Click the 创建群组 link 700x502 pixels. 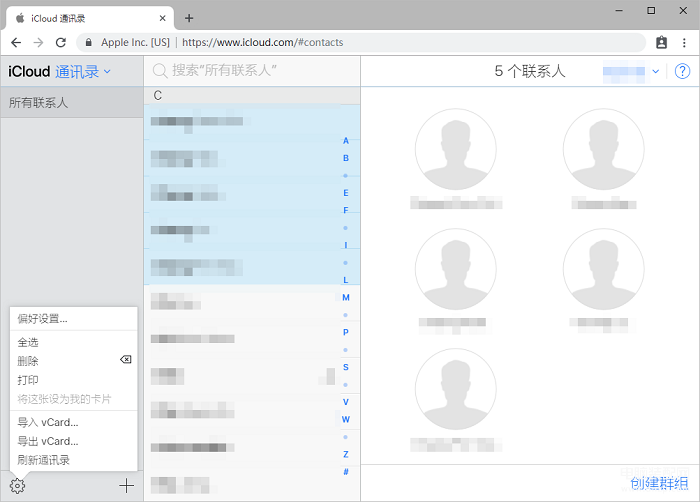(x=659, y=483)
